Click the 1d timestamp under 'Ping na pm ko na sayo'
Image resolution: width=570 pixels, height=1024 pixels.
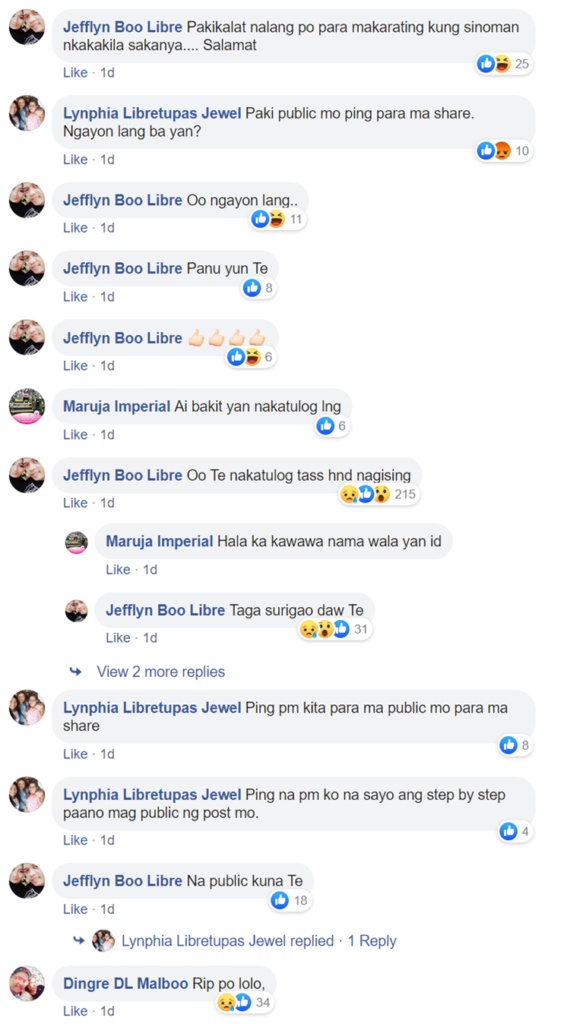pos(107,840)
